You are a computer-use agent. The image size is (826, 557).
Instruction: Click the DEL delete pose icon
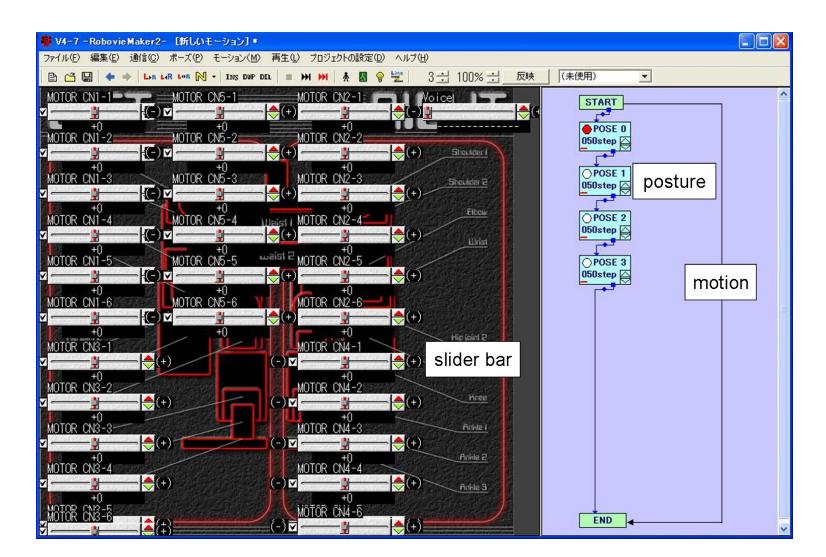(x=266, y=77)
